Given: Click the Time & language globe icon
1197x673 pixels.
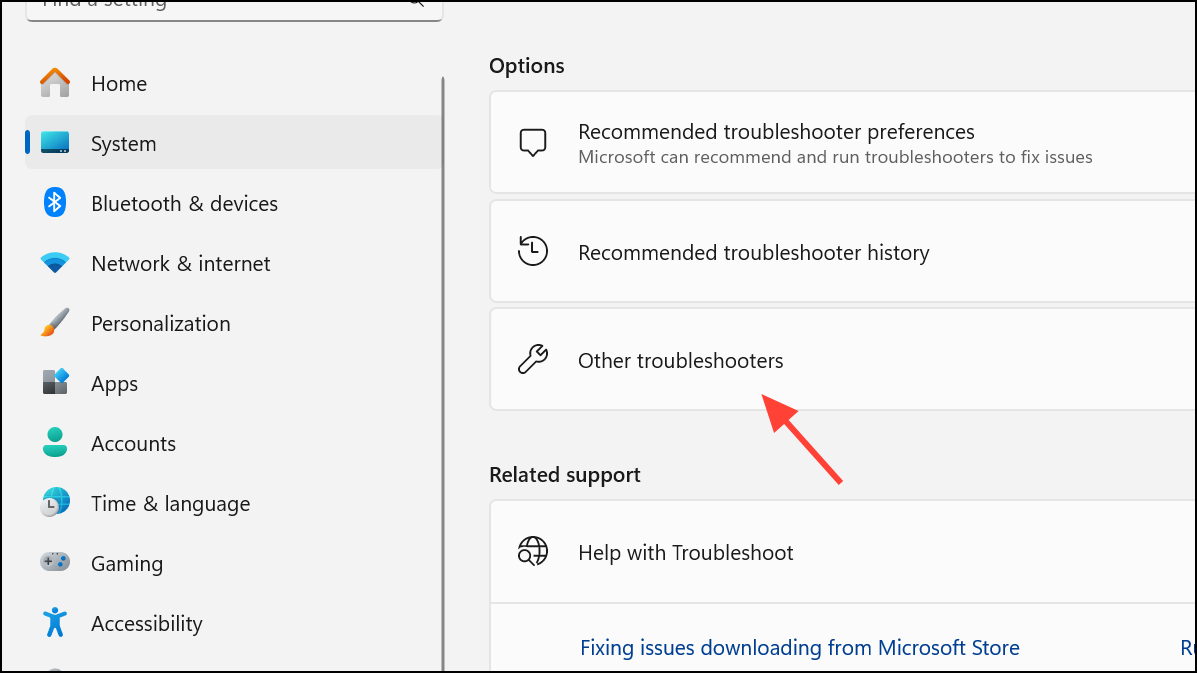Looking at the screenshot, I should pyautogui.click(x=55, y=503).
